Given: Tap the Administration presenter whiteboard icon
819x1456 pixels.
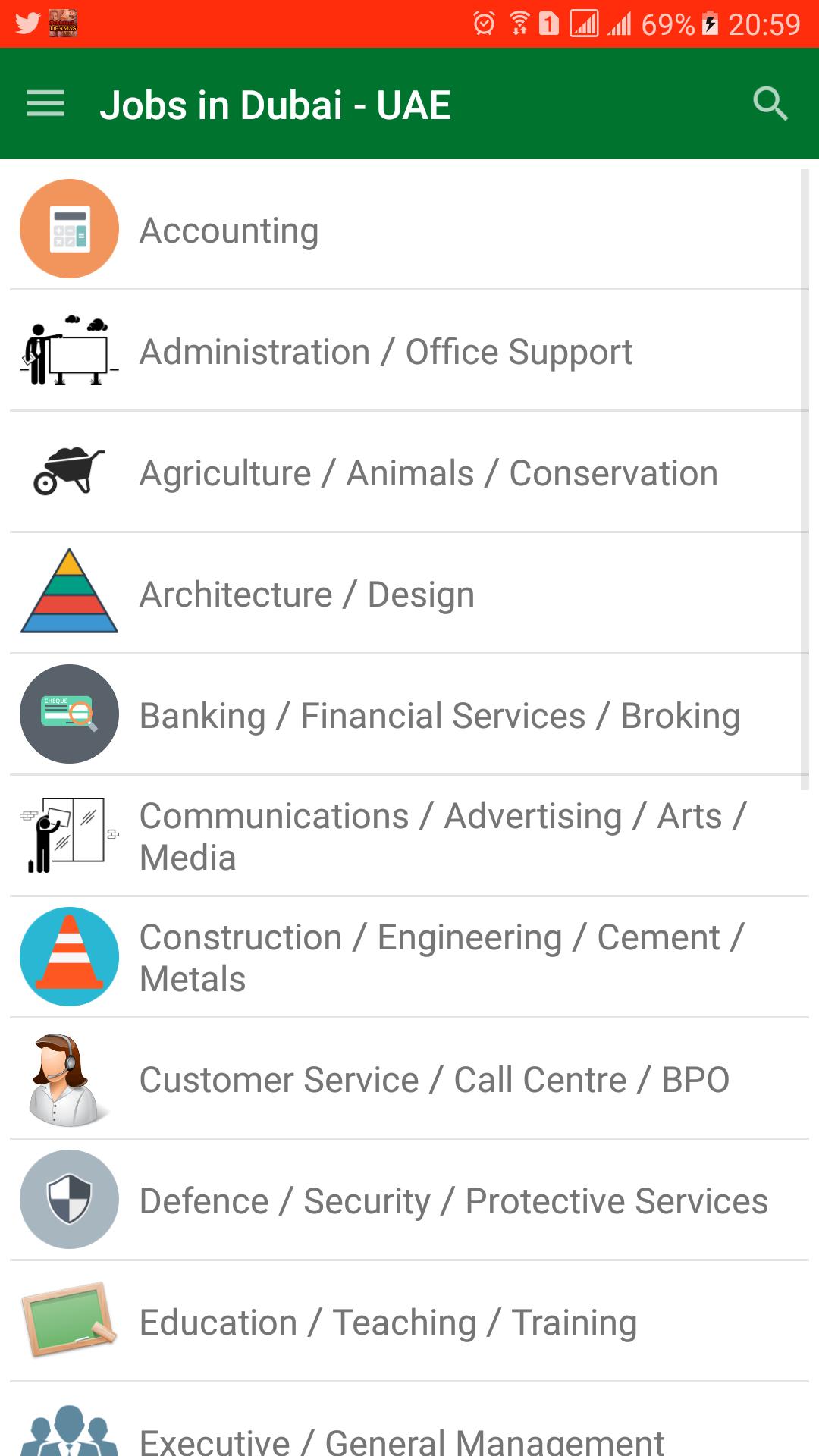Looking at the screenshot, I should pyautogui.click(x=69, y=350).
